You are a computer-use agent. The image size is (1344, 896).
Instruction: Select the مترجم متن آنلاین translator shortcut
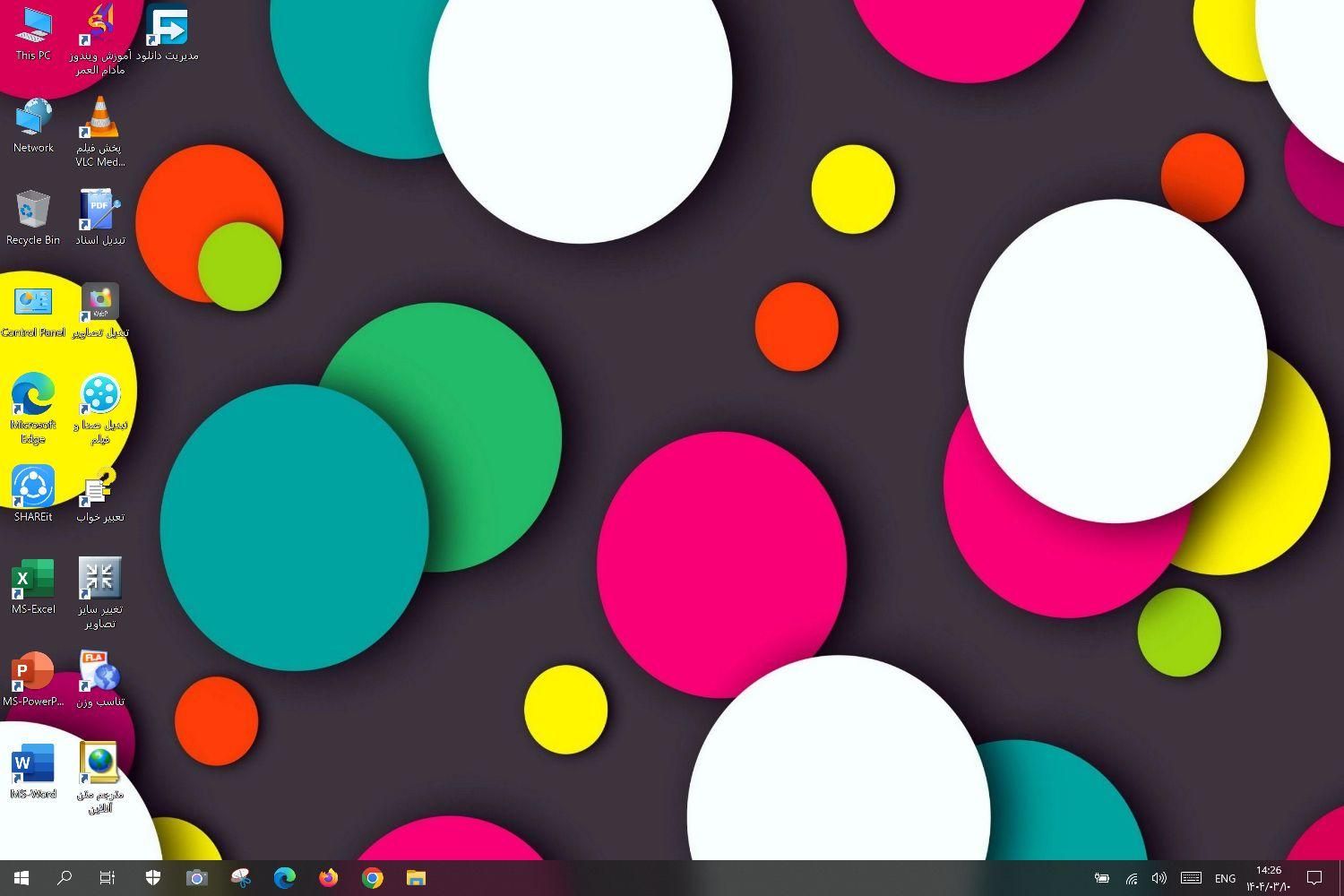click(99, 779)
